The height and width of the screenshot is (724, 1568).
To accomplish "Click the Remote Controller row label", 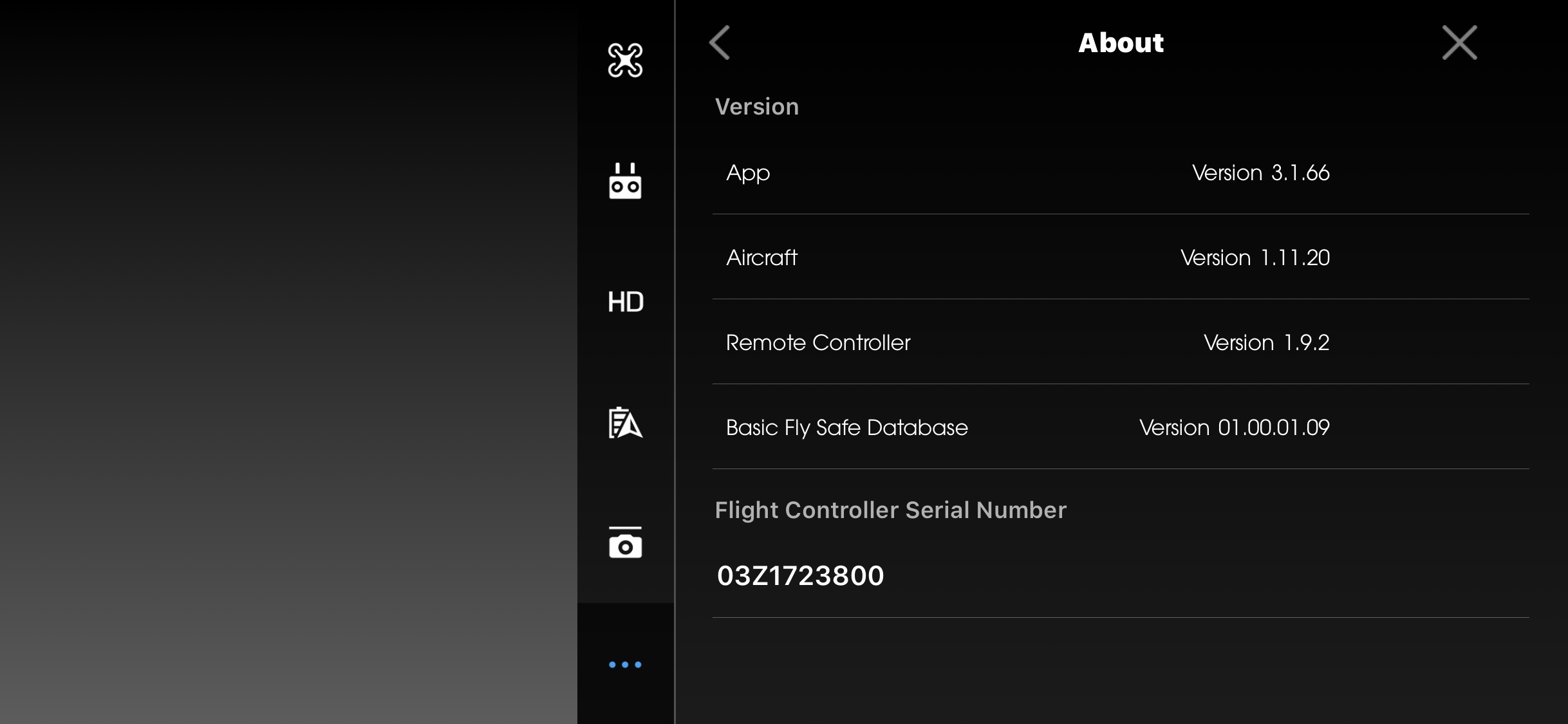I will tap(818, 342).
